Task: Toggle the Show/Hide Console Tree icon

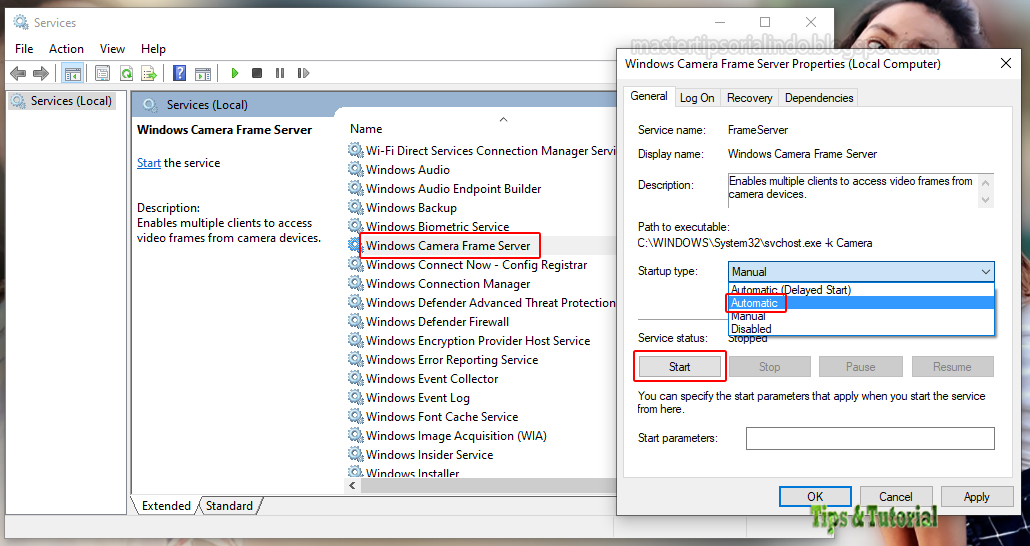Action: pyautogui.click(x=72, y=73)
